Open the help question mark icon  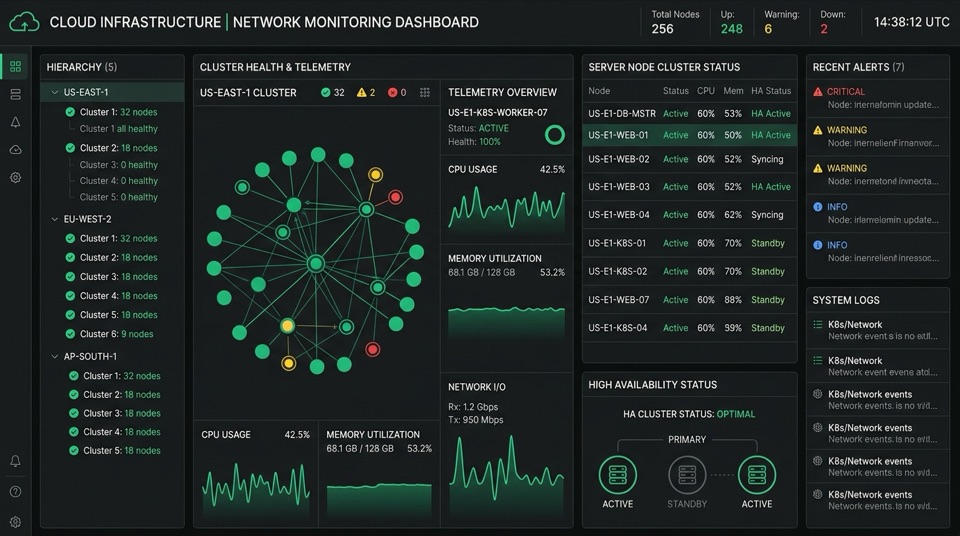(15, 491)
